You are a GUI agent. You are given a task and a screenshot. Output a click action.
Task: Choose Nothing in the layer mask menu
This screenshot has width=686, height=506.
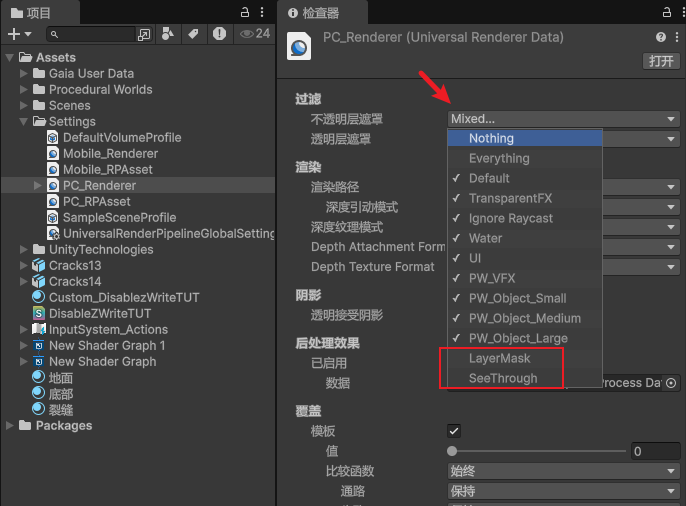point(525,138)
